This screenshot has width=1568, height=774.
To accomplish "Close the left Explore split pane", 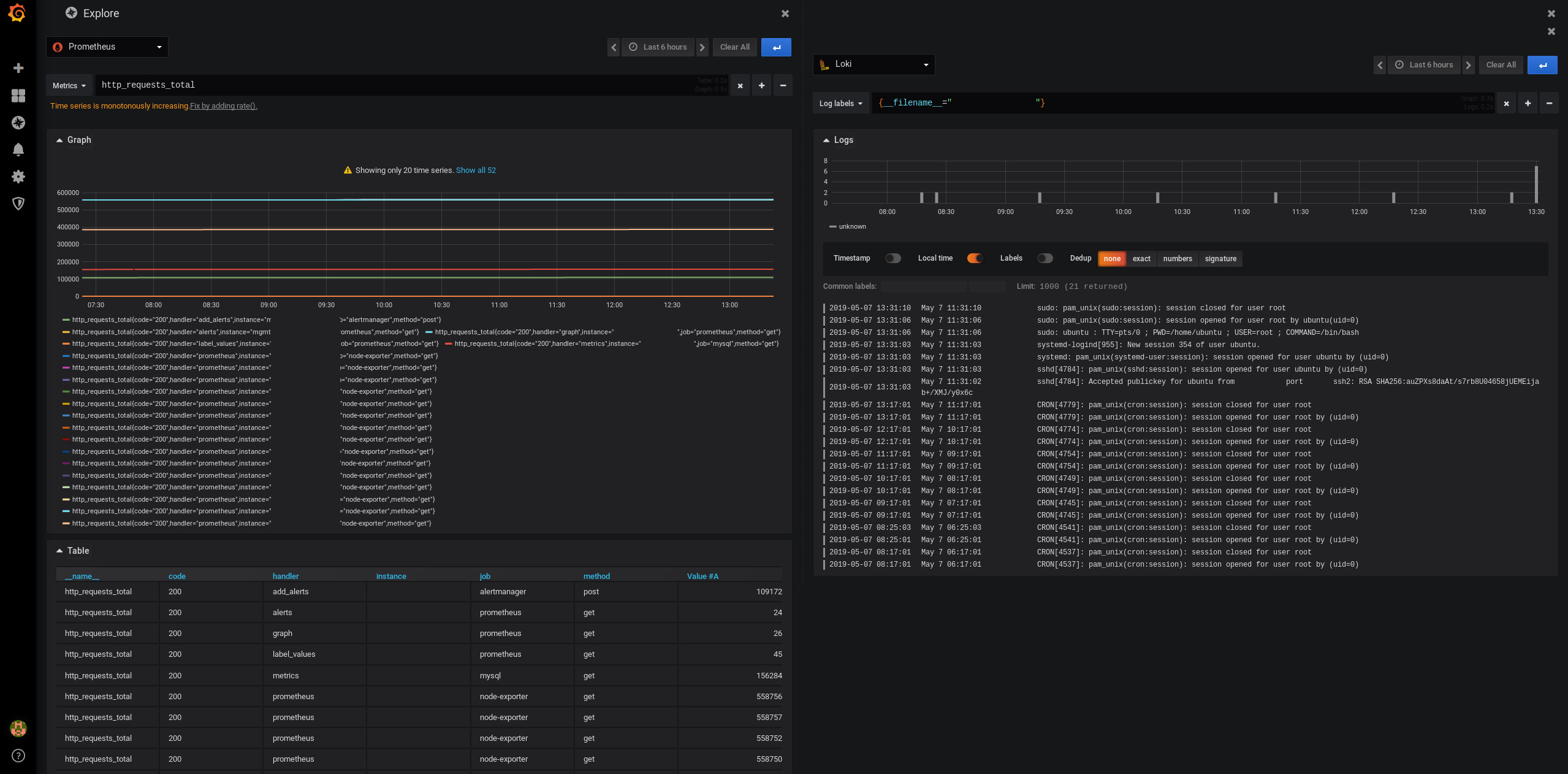I will coord(785,13).
